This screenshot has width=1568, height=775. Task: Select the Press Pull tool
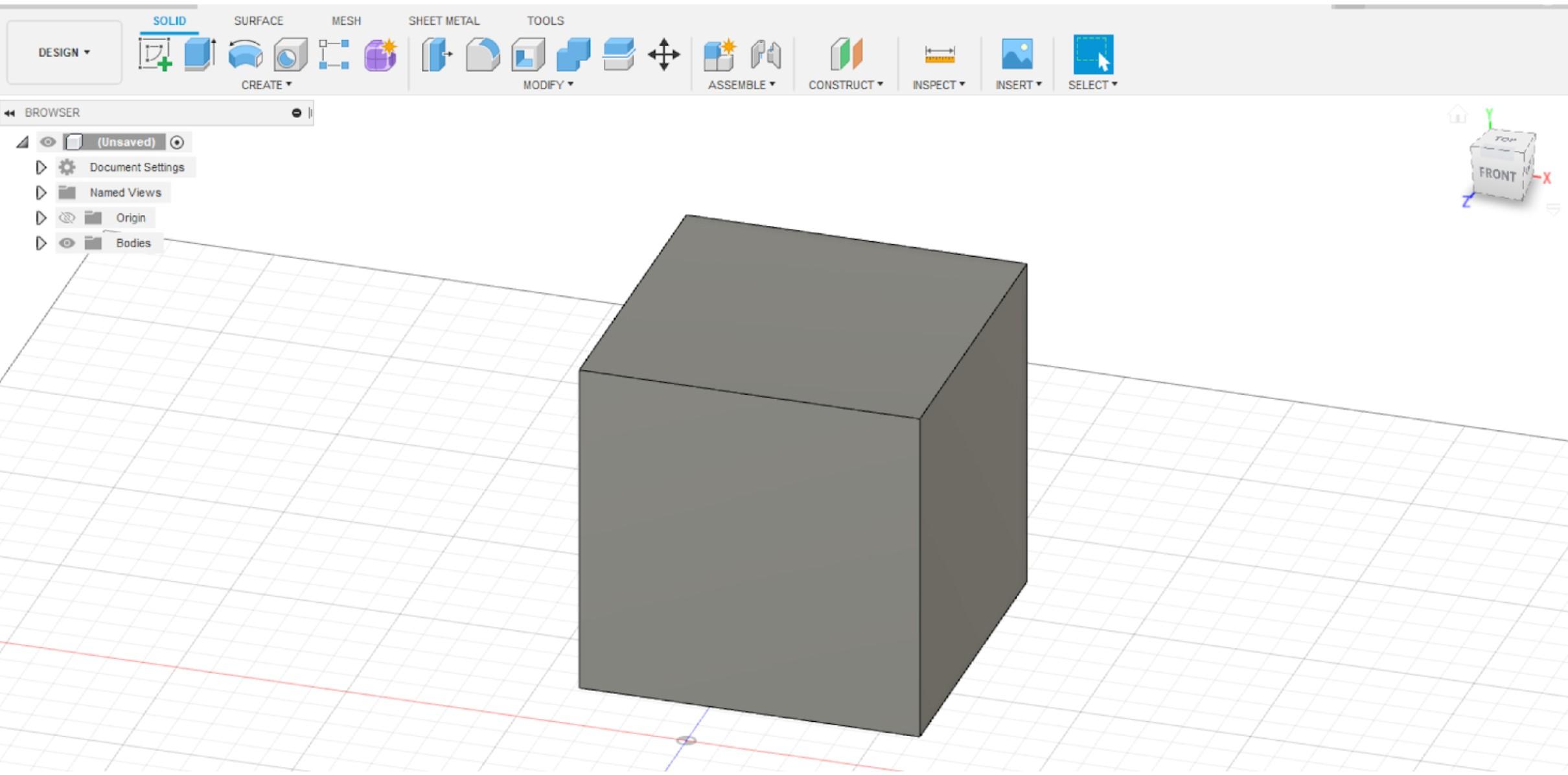(437, 54)
